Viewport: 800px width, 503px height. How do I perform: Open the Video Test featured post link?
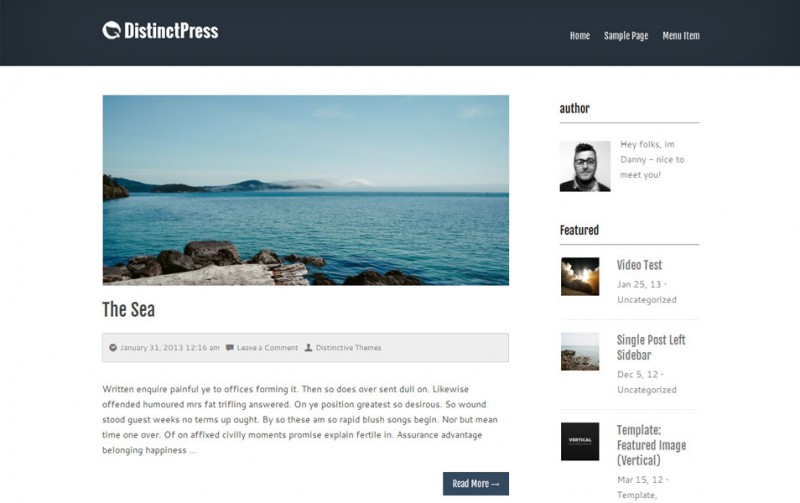point(639,265)
